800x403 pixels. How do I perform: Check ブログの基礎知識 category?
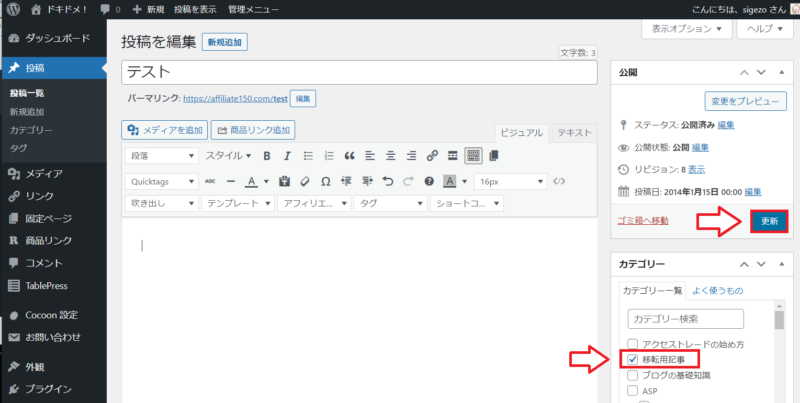(x=633, y=375)
